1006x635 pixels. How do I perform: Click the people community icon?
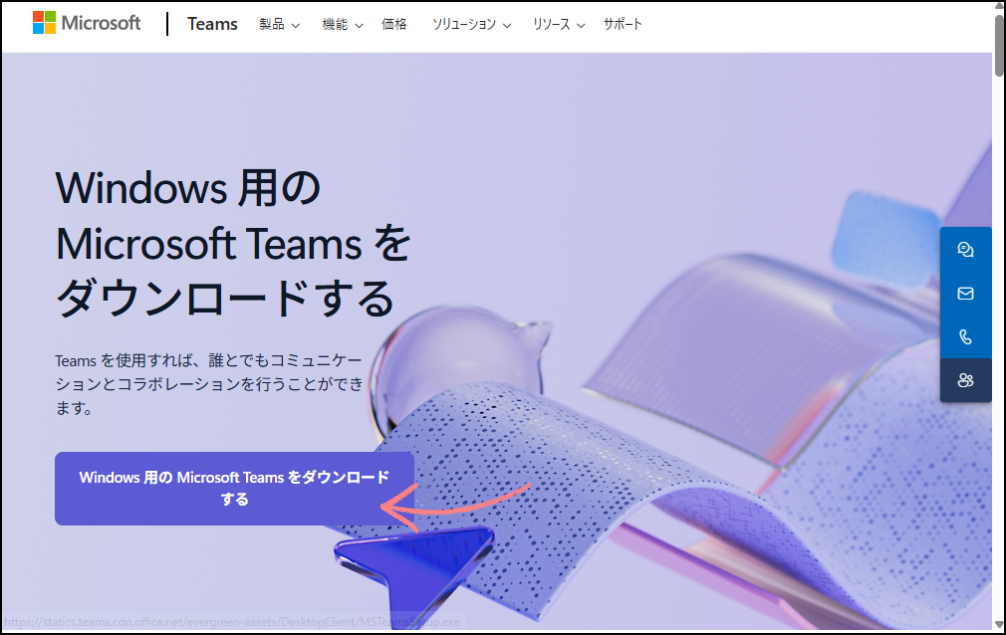tap(965, 380)
